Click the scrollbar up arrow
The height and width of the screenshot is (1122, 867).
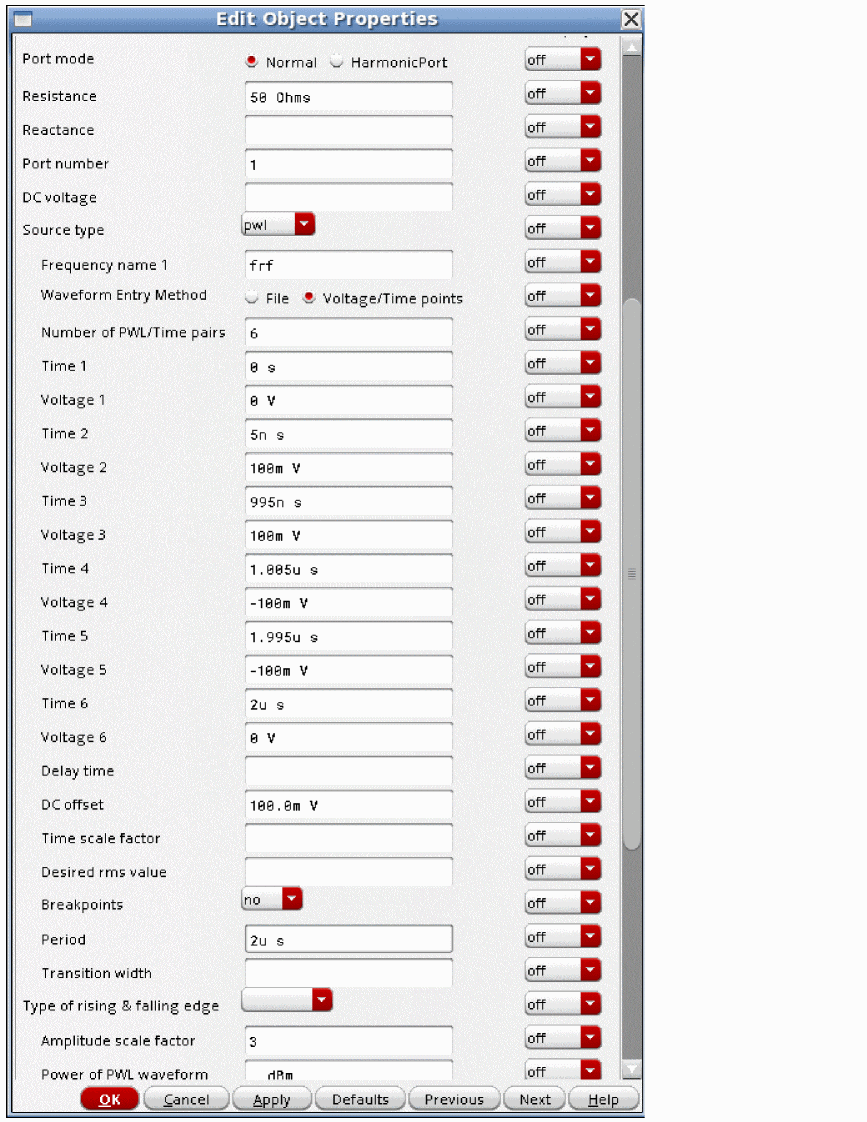(x=632, y=47)
